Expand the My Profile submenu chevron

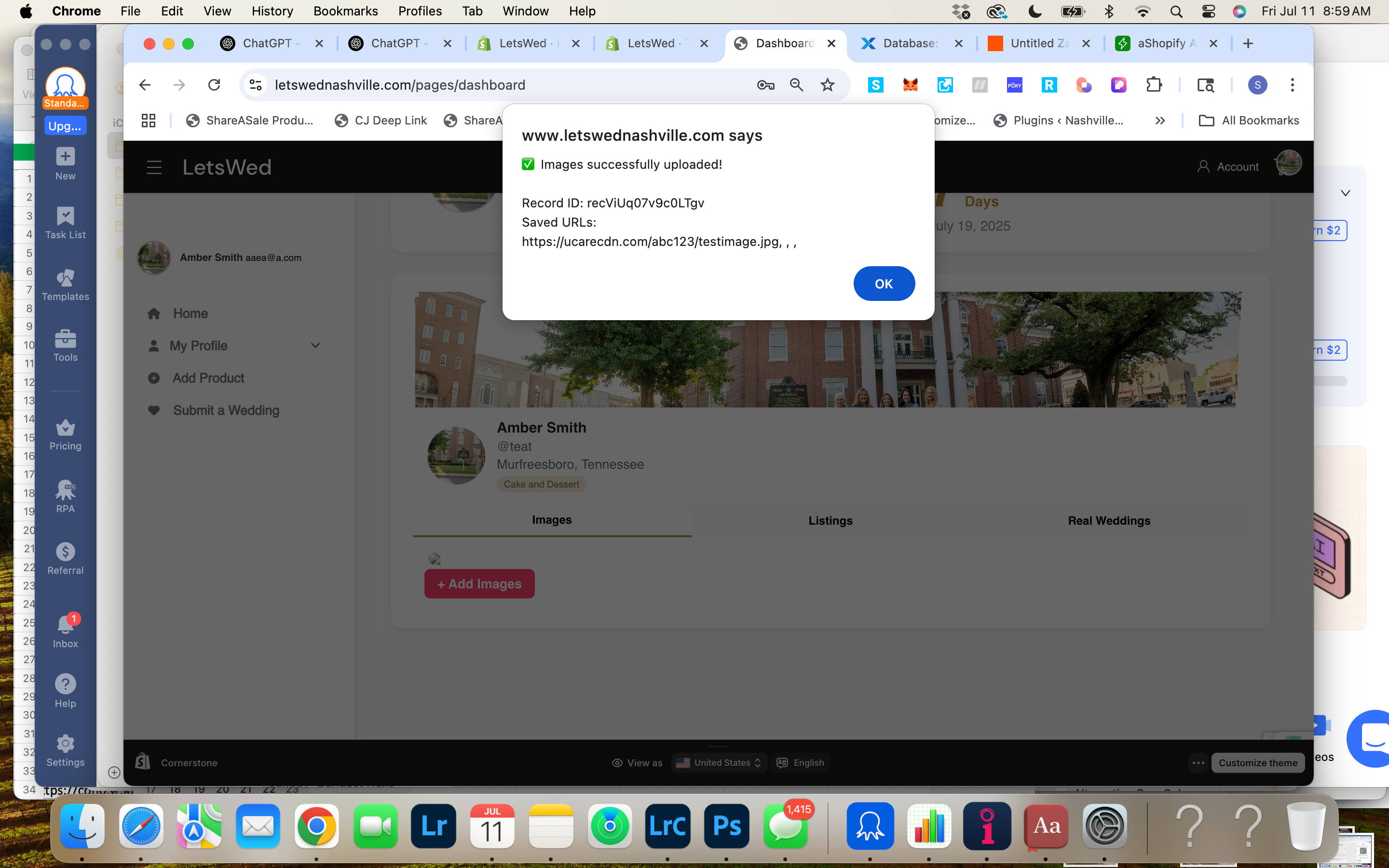315,346
